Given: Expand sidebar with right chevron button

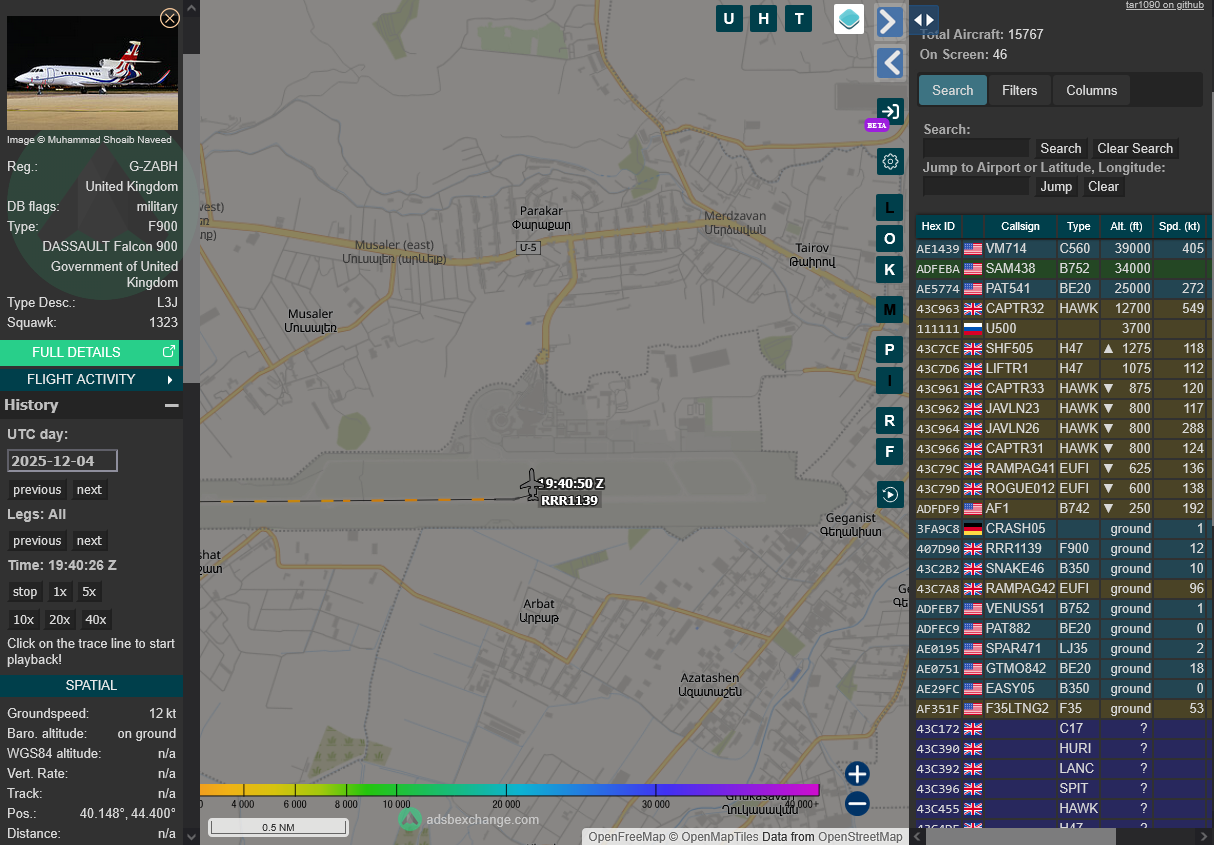Looking at the screenshot, I should (x=890, y=21).
